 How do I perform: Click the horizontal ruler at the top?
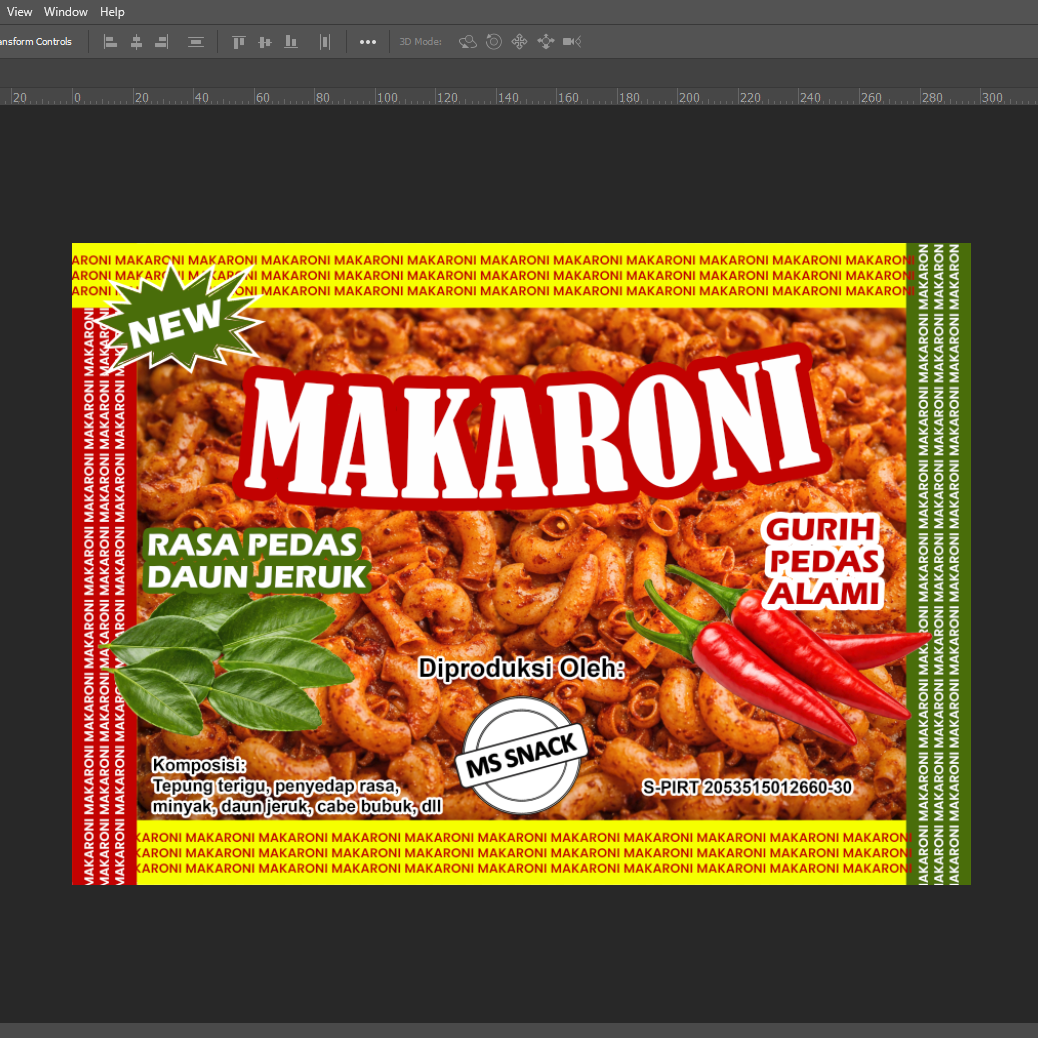[519, 97]
